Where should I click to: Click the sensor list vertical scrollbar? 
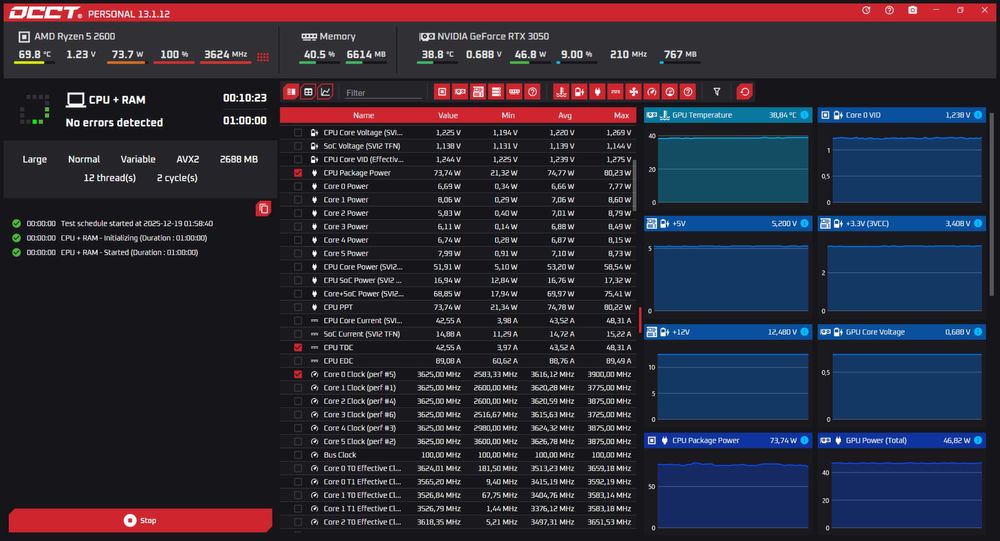634,185
